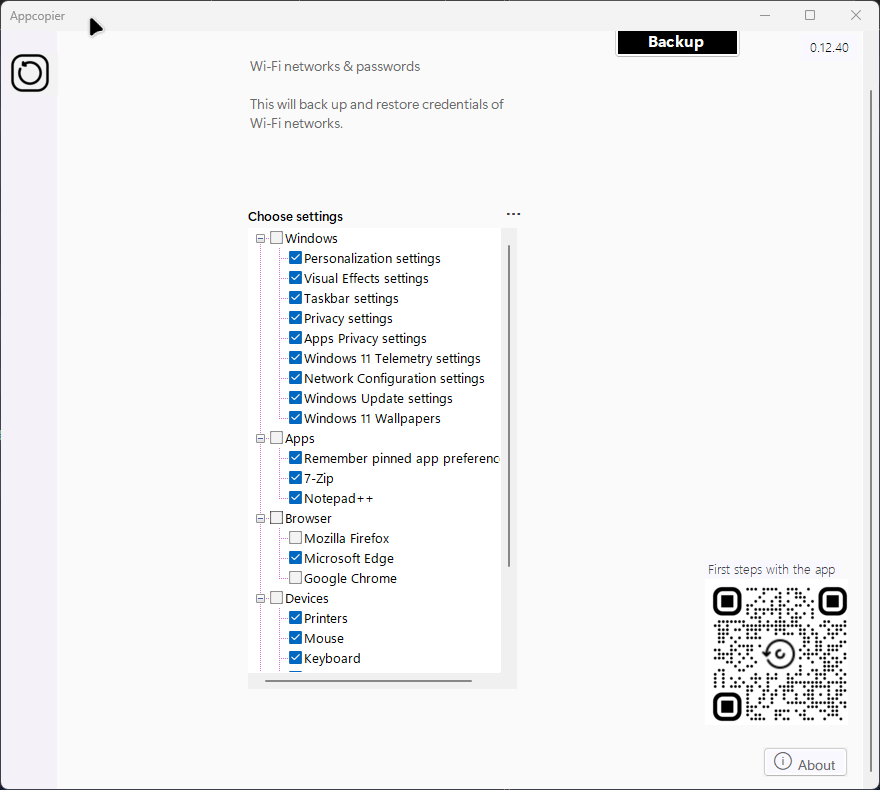Click the Wi-Fi networks & passwords heading
This screenshot has height=790, width=880.
point(335,66)
